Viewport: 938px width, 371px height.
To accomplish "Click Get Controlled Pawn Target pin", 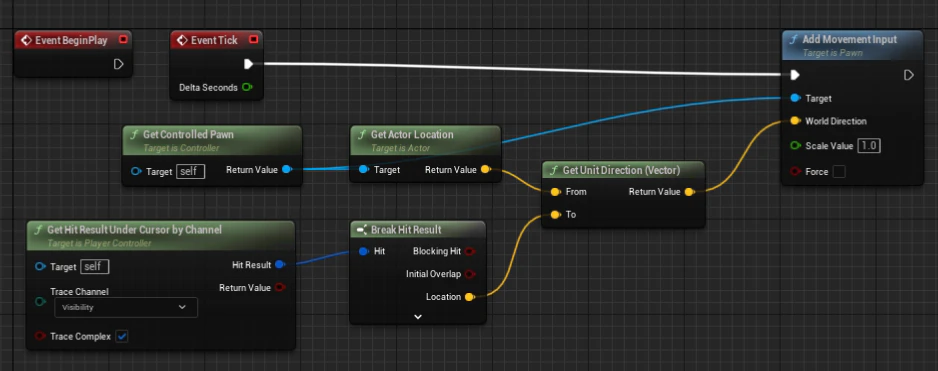I will 136,172.
